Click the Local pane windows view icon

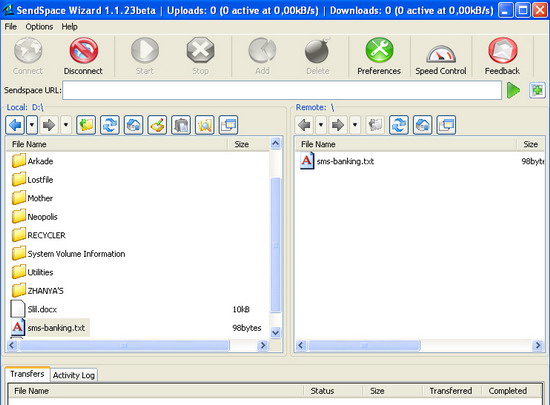click(229, 125)
